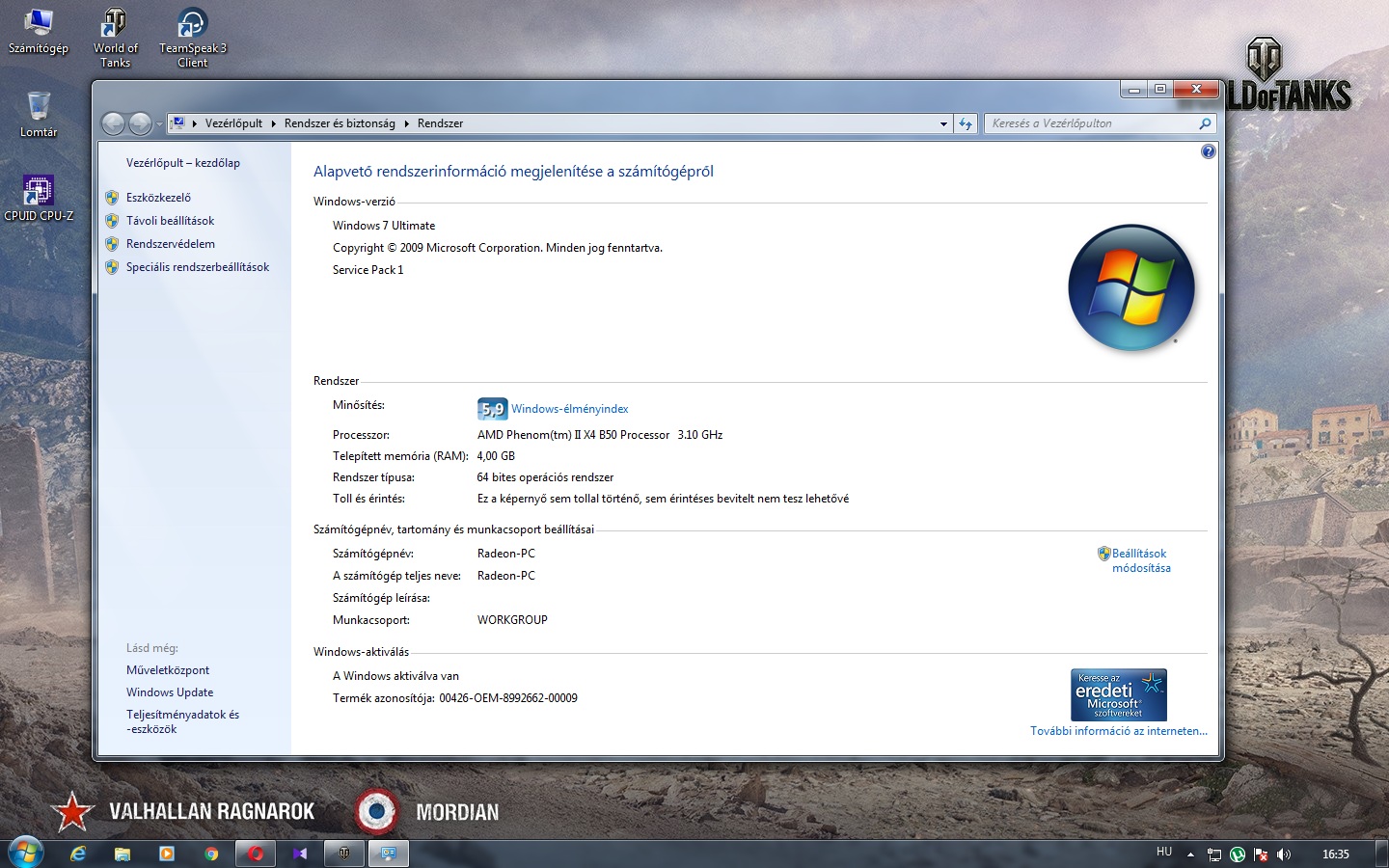Click the Copyright Microsoft Corporation line
Screen dimensions: 1389x868
498,248
